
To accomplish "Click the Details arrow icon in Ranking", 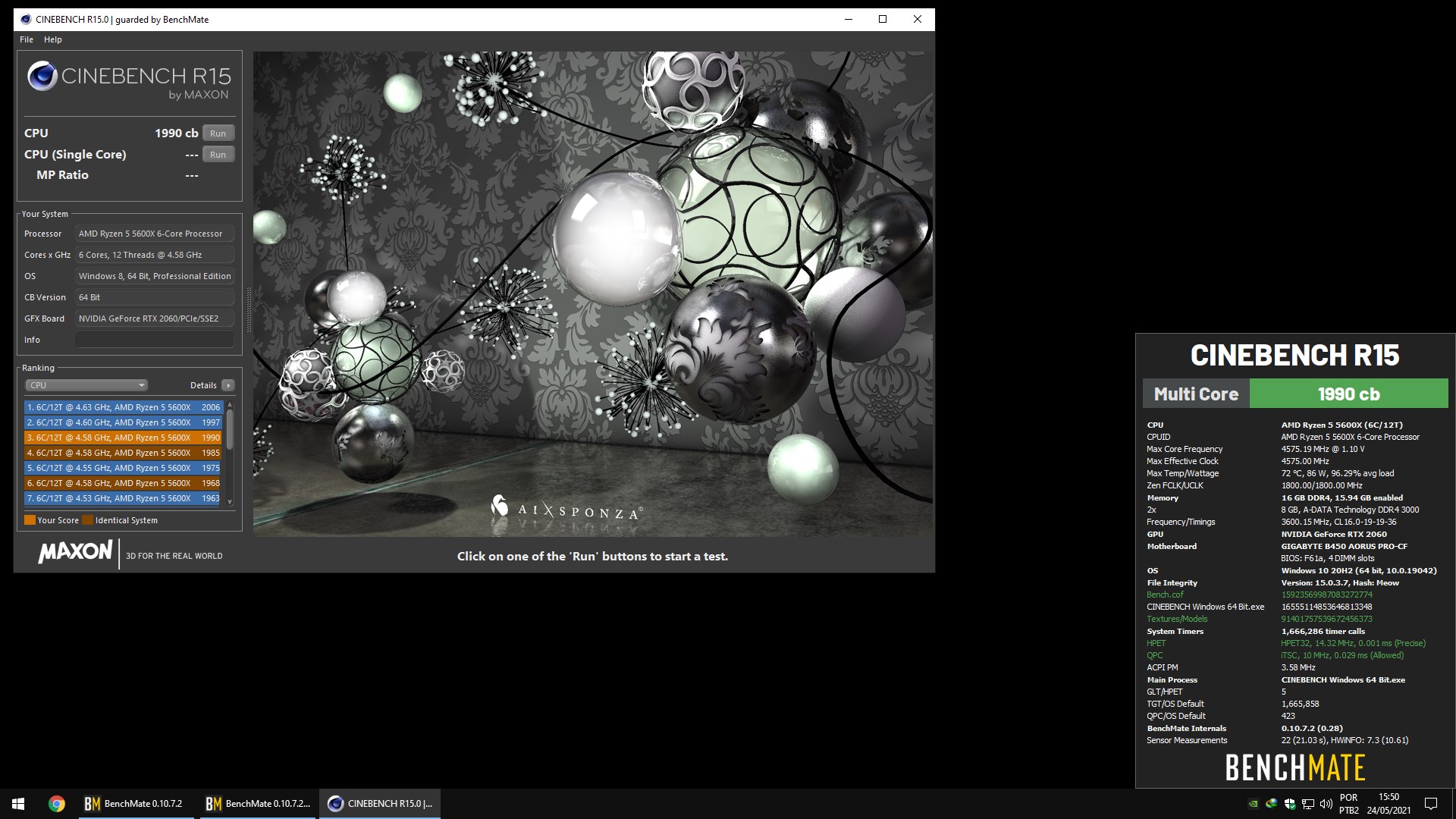I will click(227, 385).
